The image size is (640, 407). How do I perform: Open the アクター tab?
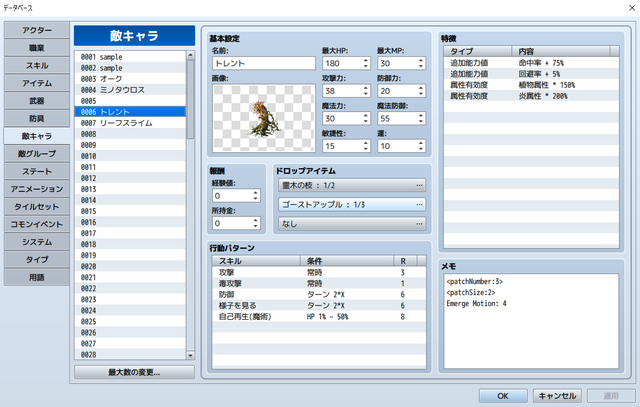37,31
